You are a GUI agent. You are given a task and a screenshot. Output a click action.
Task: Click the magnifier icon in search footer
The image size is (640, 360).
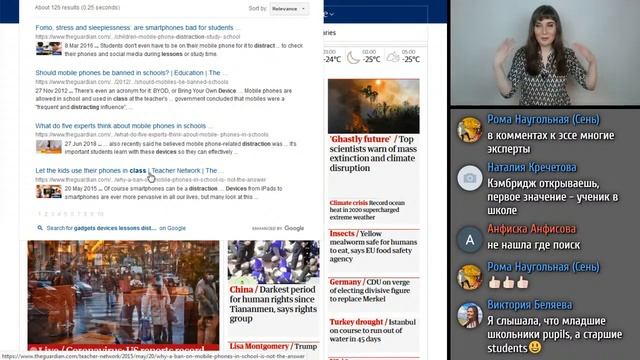40,228
